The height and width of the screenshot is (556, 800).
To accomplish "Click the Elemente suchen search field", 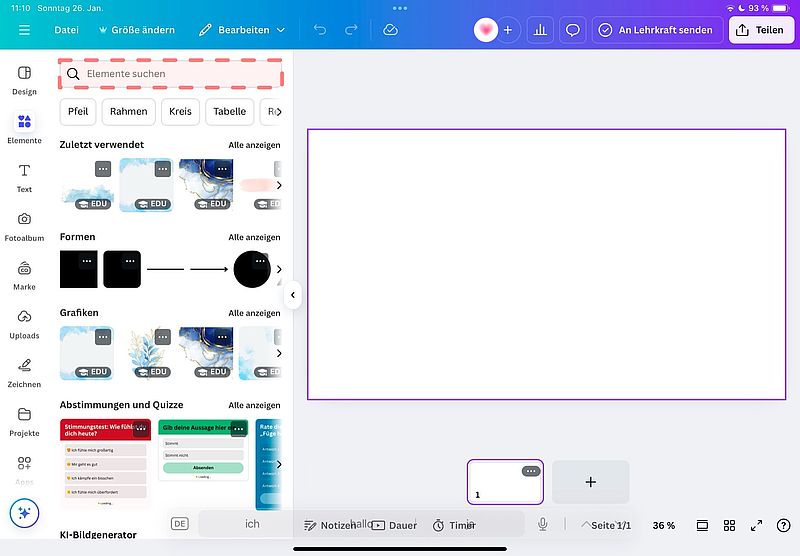I will click(x=170, y=74).
